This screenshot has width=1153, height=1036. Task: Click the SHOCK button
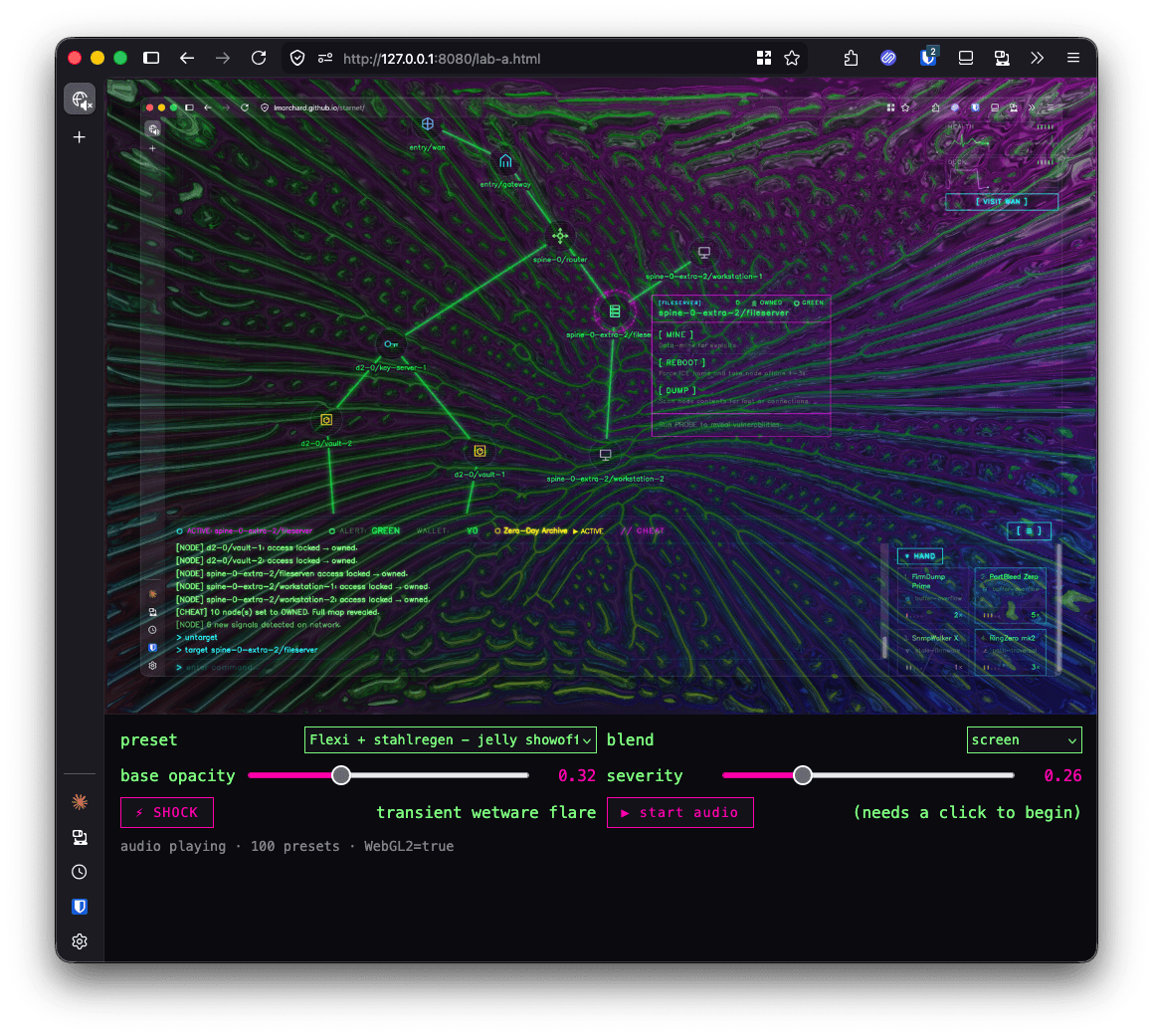pyautogui.click(x=167, y=812)
